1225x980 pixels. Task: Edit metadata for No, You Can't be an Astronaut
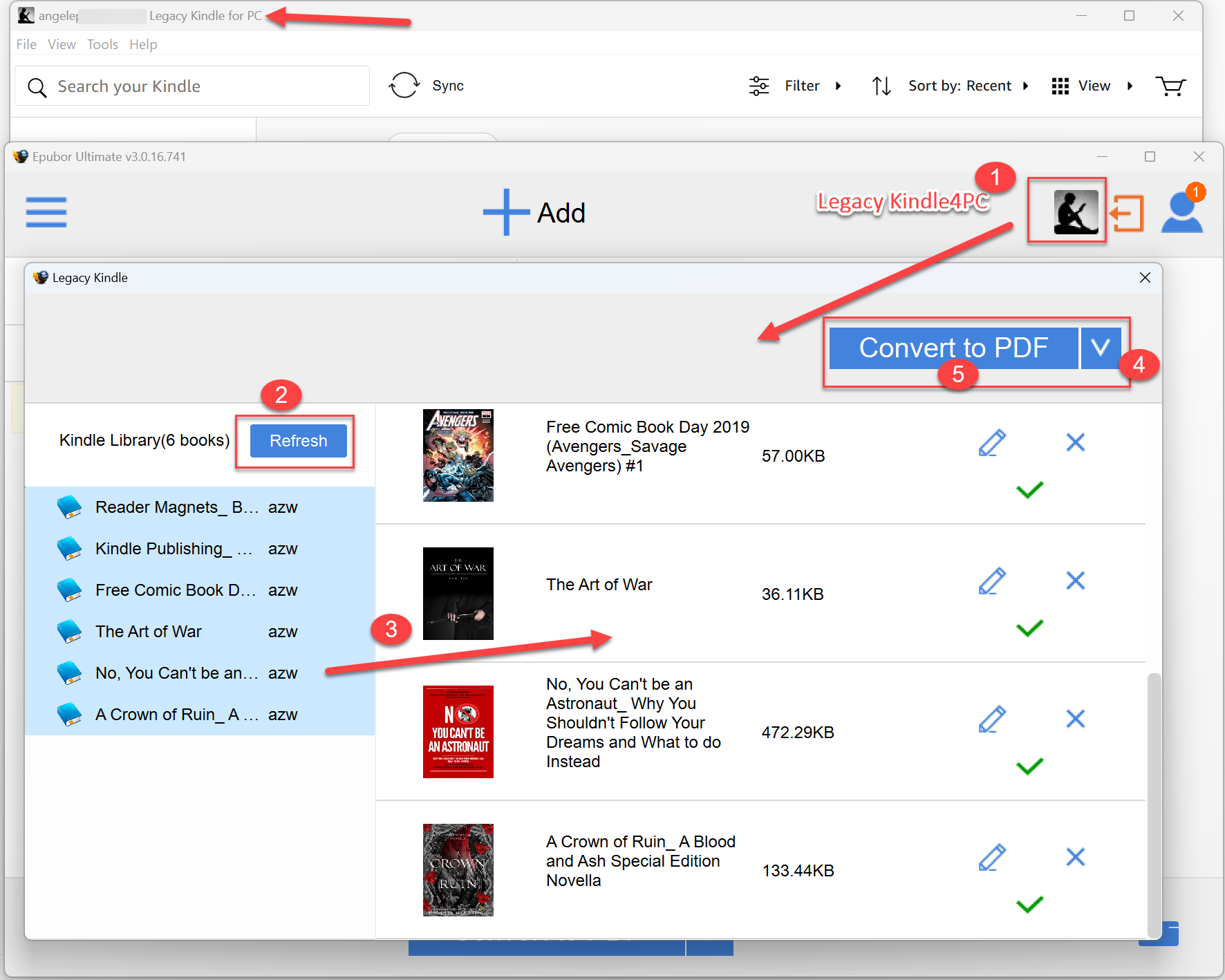pyautogui.click(x=992, y=719)
